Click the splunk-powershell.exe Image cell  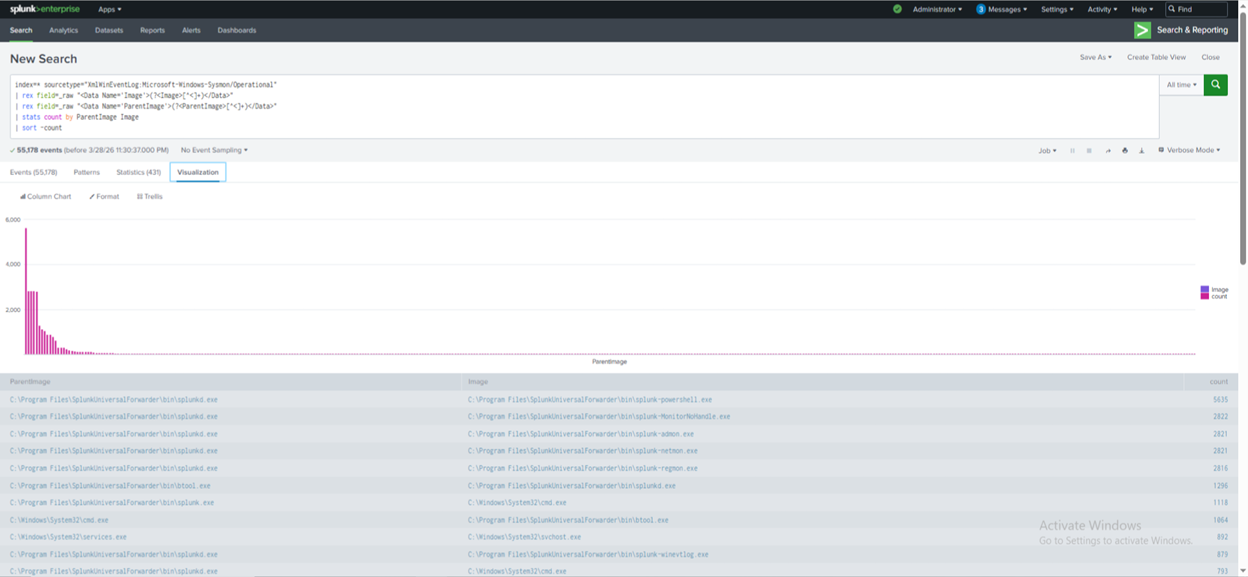click(590, 399)
